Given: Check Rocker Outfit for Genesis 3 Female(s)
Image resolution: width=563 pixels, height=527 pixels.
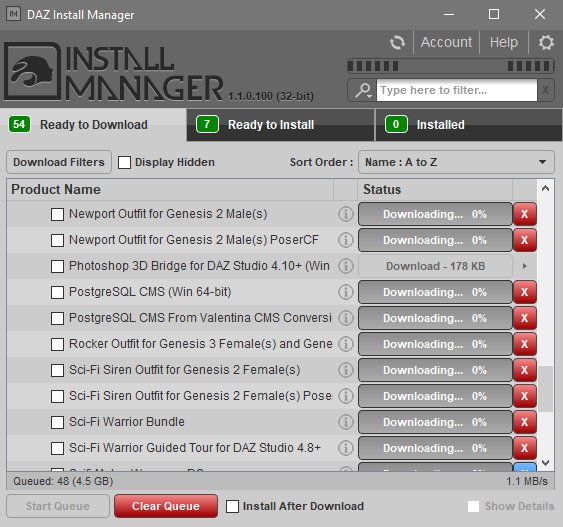Looking at the screenshot, I should (57, 344).
